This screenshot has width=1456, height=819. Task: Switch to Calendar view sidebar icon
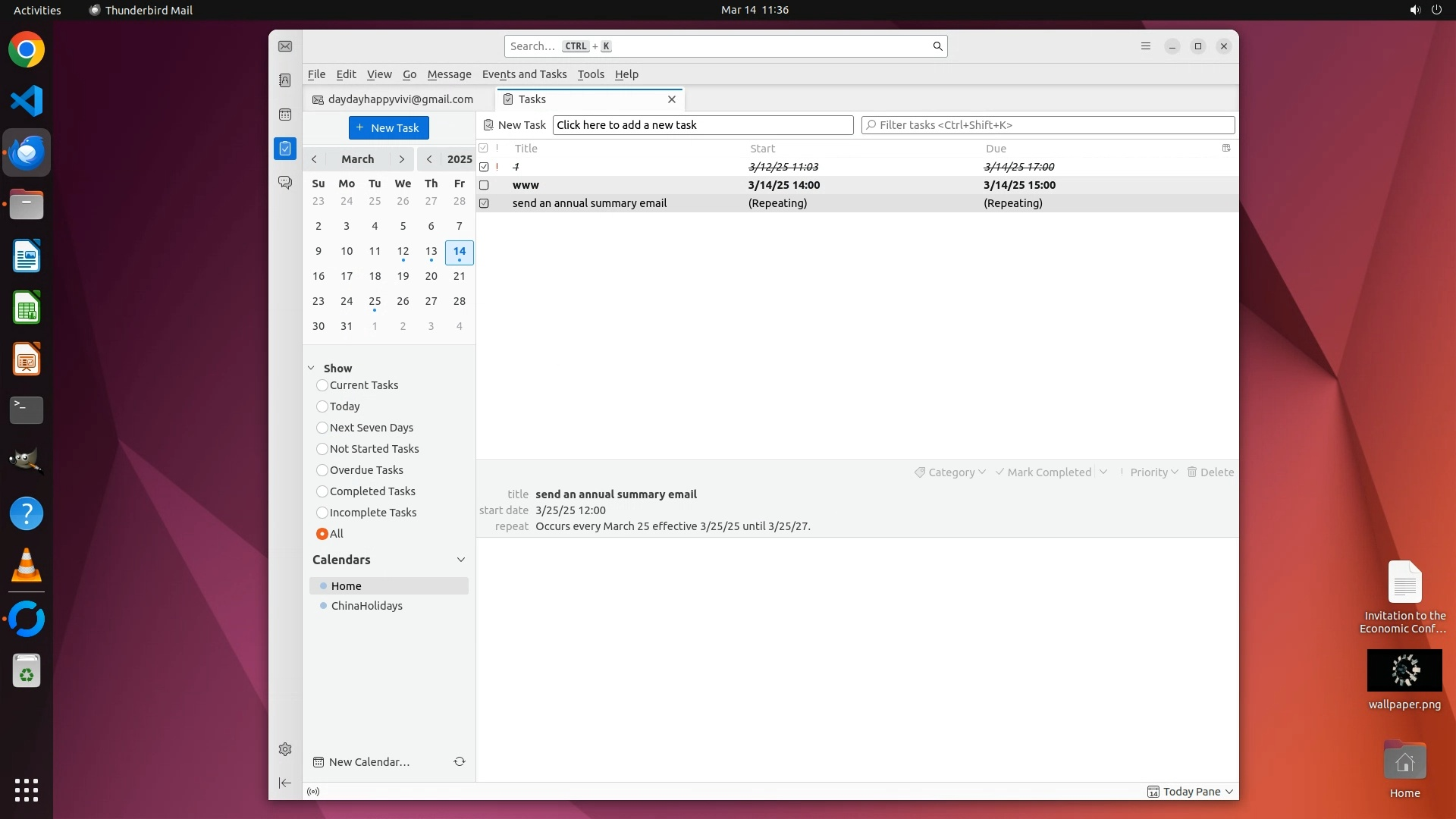tap(285, 115)
